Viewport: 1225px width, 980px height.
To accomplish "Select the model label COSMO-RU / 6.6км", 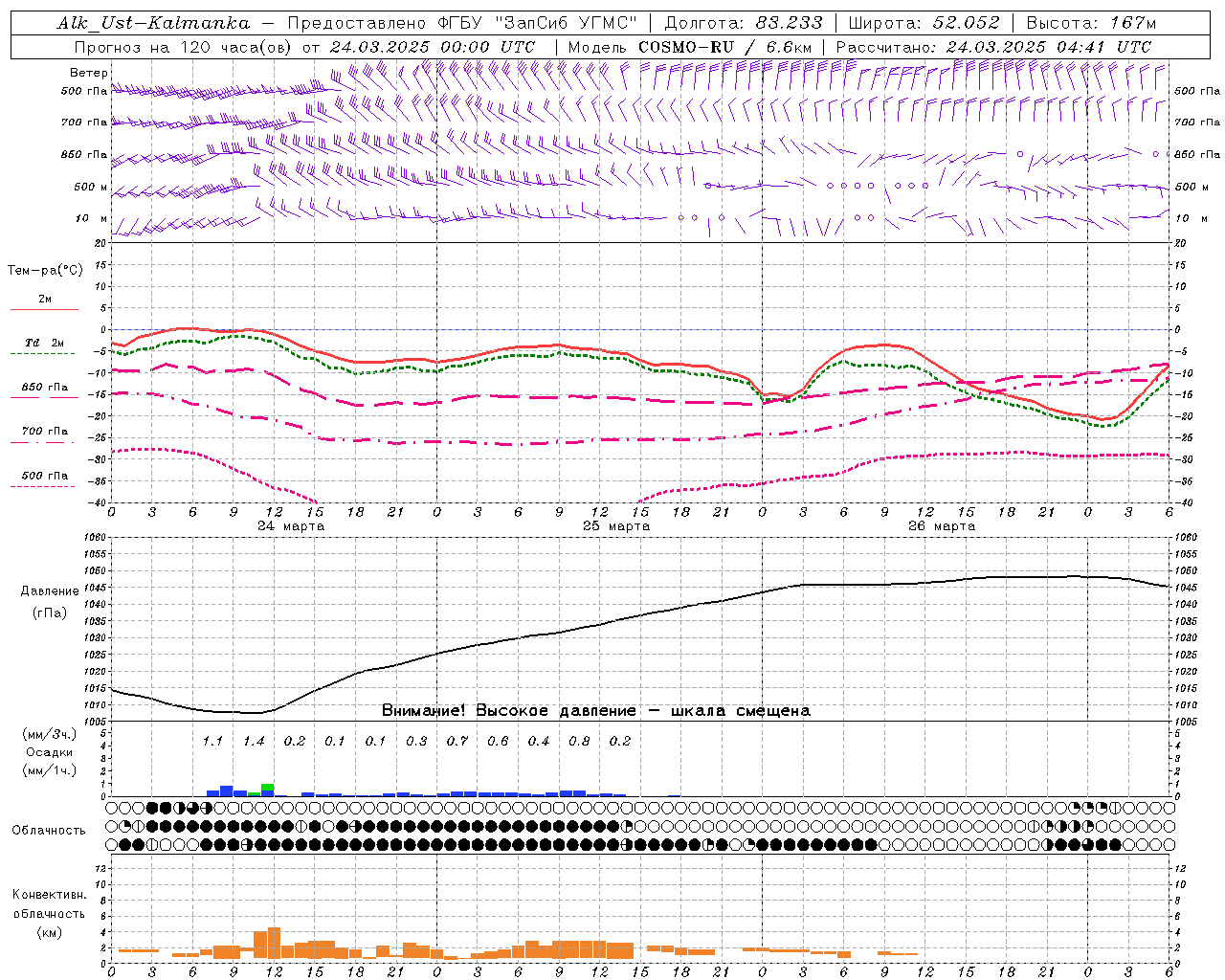I will (724, 47).
